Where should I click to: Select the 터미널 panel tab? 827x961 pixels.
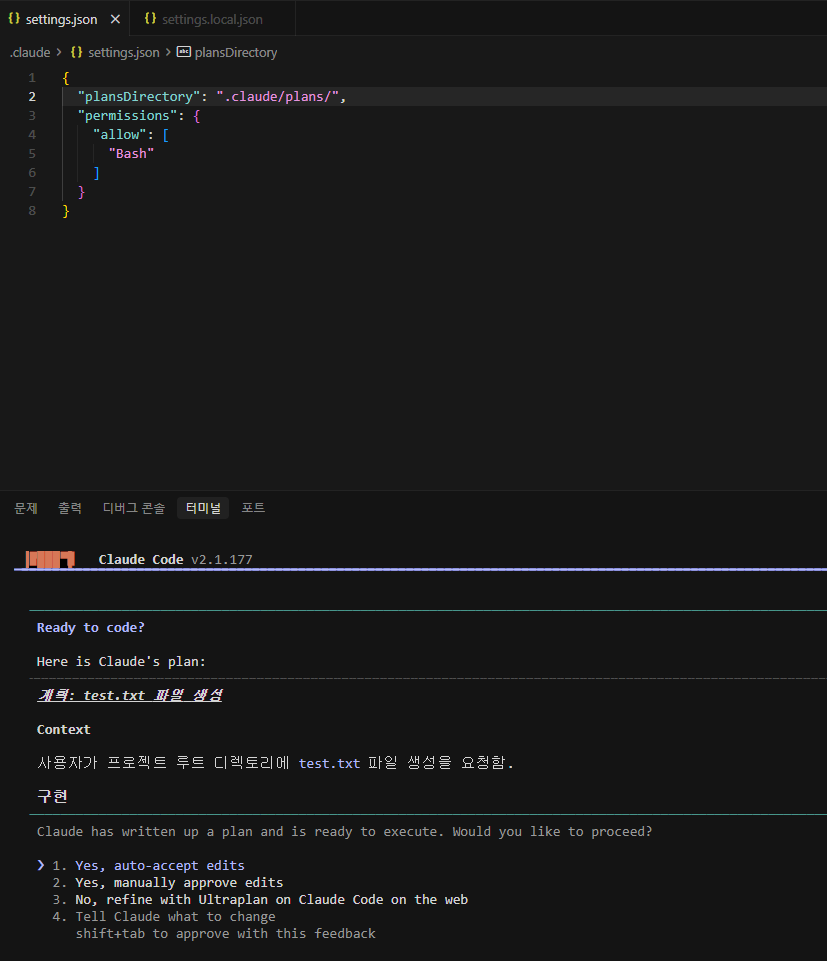[x=203, y=508]
